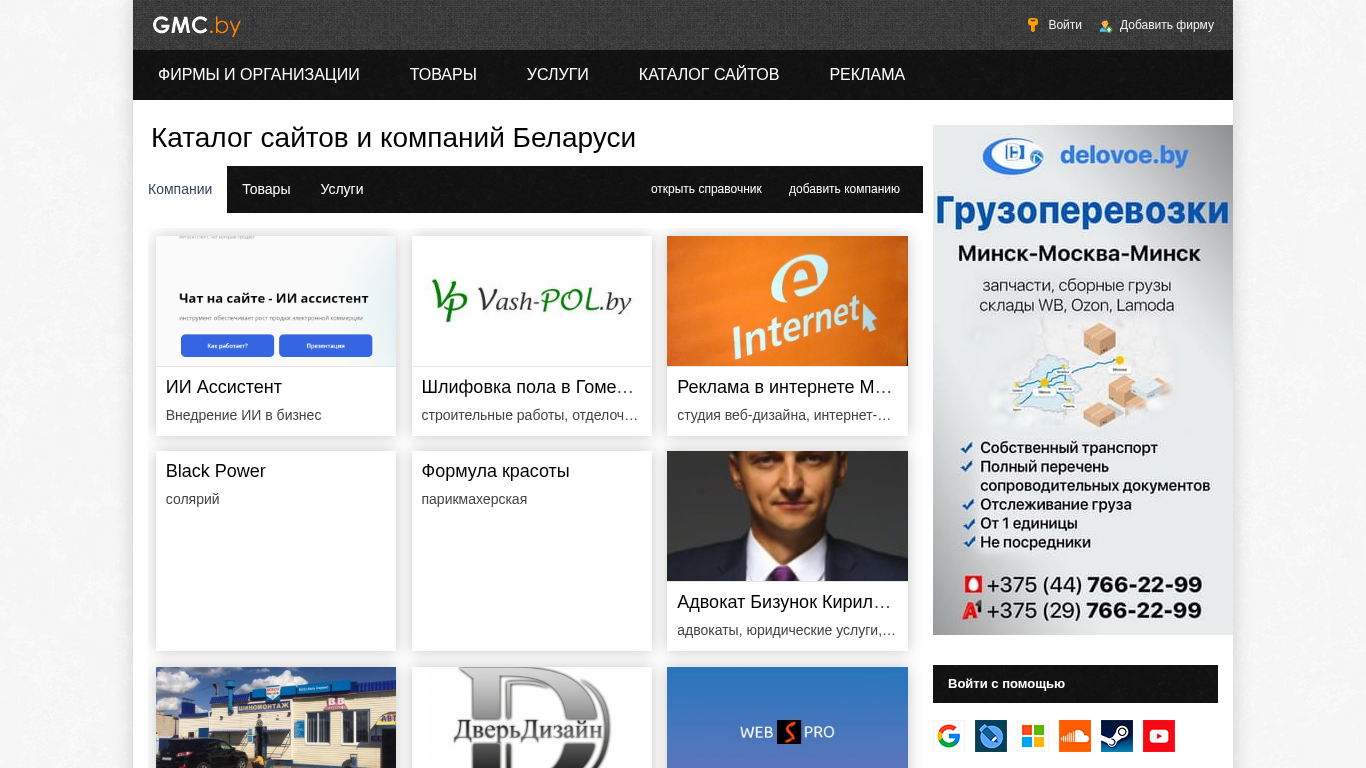This screenshot has height=768, width=1366.
Task: Open the Vash-POL.by logo thumbnail
Action: pos(532,301)
